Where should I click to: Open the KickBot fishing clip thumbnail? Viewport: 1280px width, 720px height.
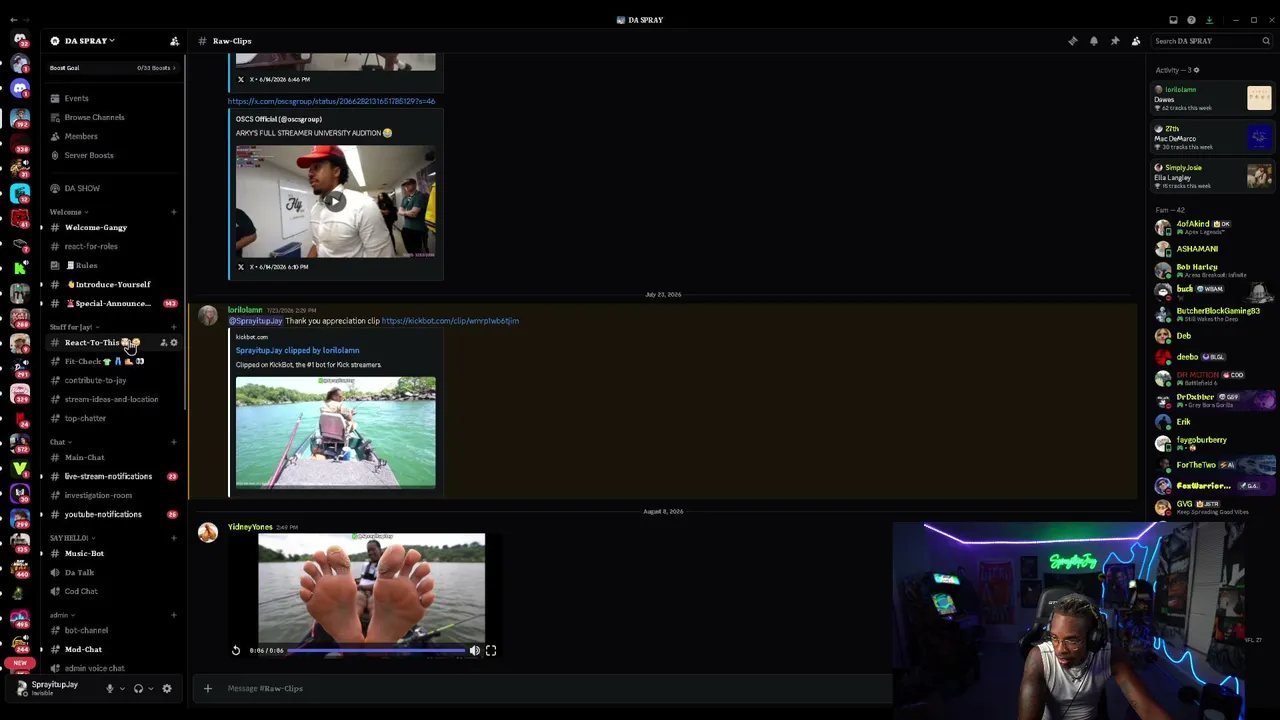(335, 432)
